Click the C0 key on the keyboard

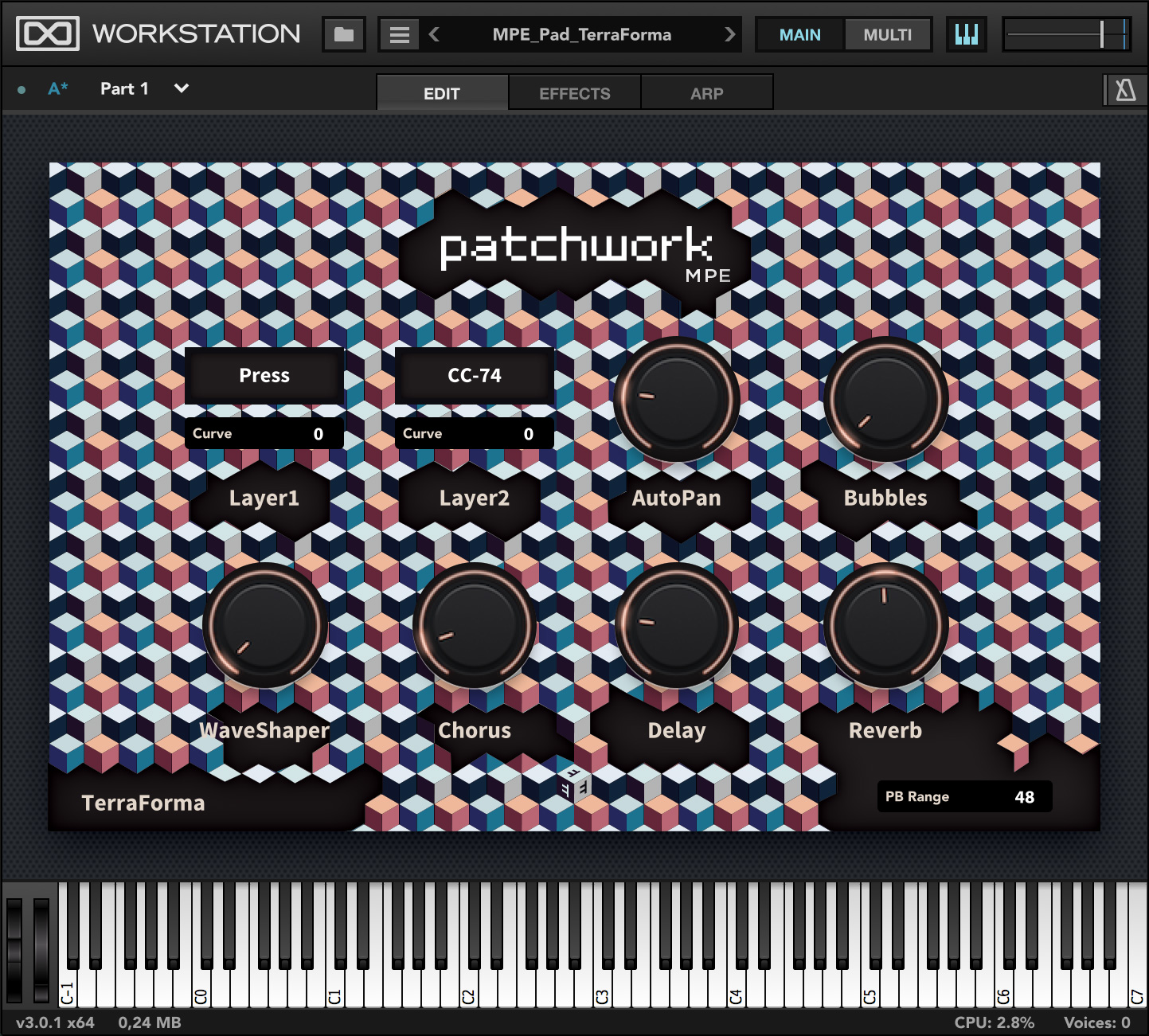201,987
